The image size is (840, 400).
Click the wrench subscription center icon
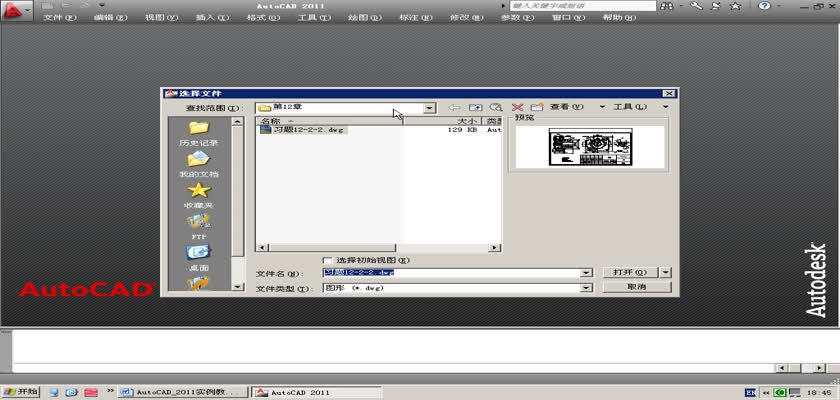click(x=696, y=6)
